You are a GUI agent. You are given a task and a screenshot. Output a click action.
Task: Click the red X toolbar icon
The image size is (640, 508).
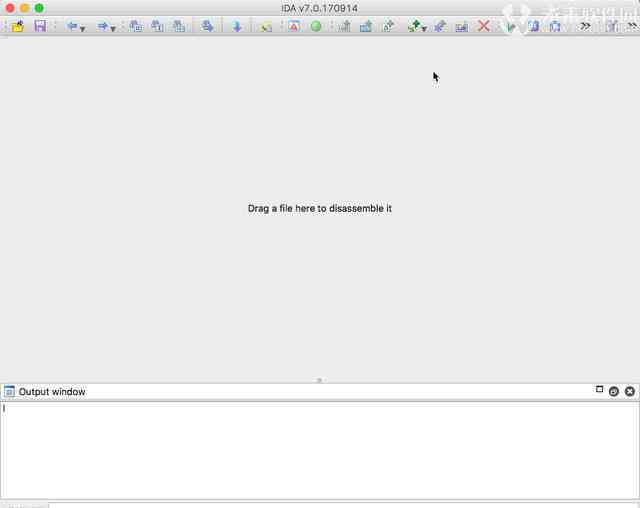click(x=484, y=27)
